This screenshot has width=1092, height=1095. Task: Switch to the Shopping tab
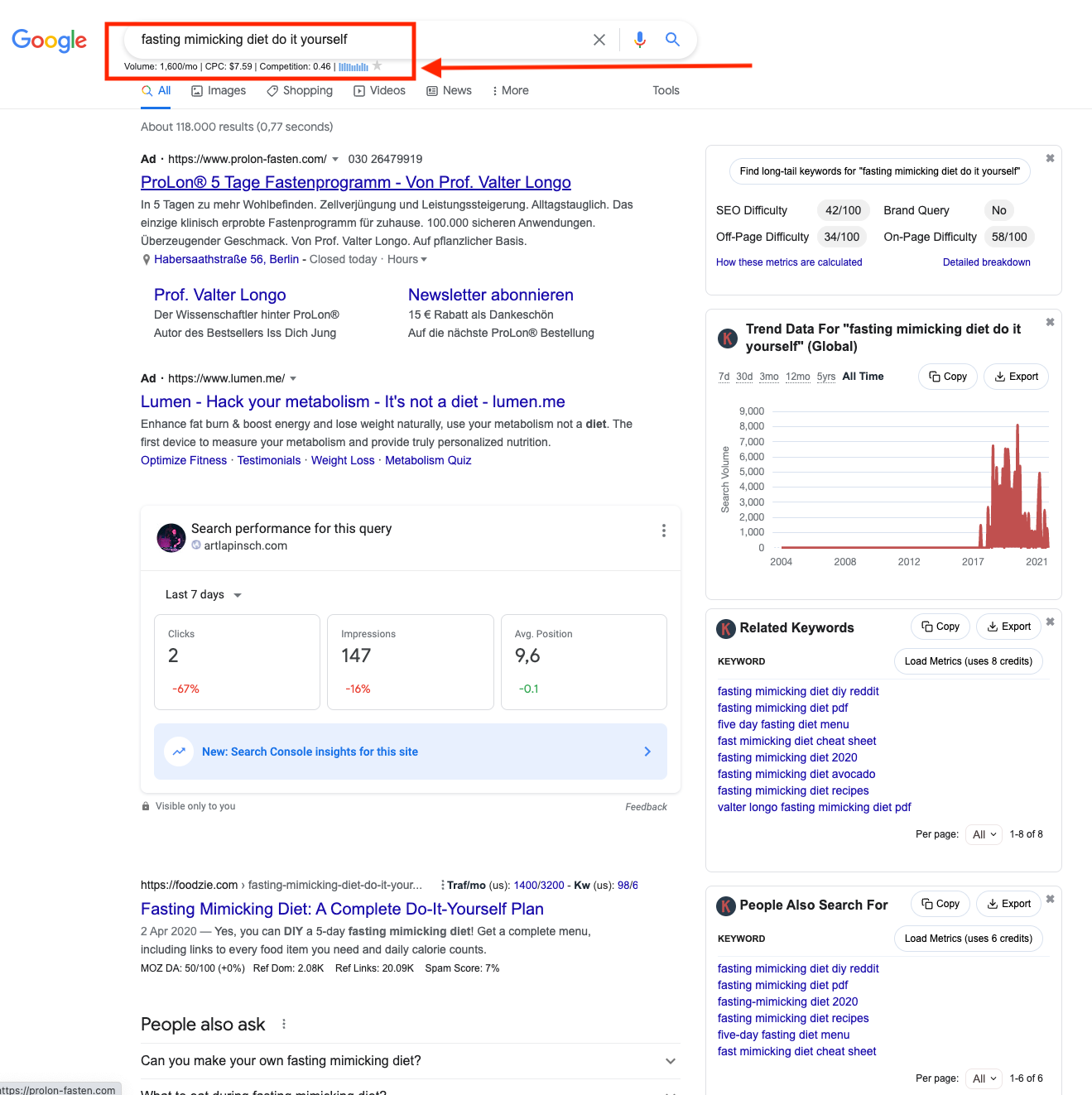(x=300, y=91)
